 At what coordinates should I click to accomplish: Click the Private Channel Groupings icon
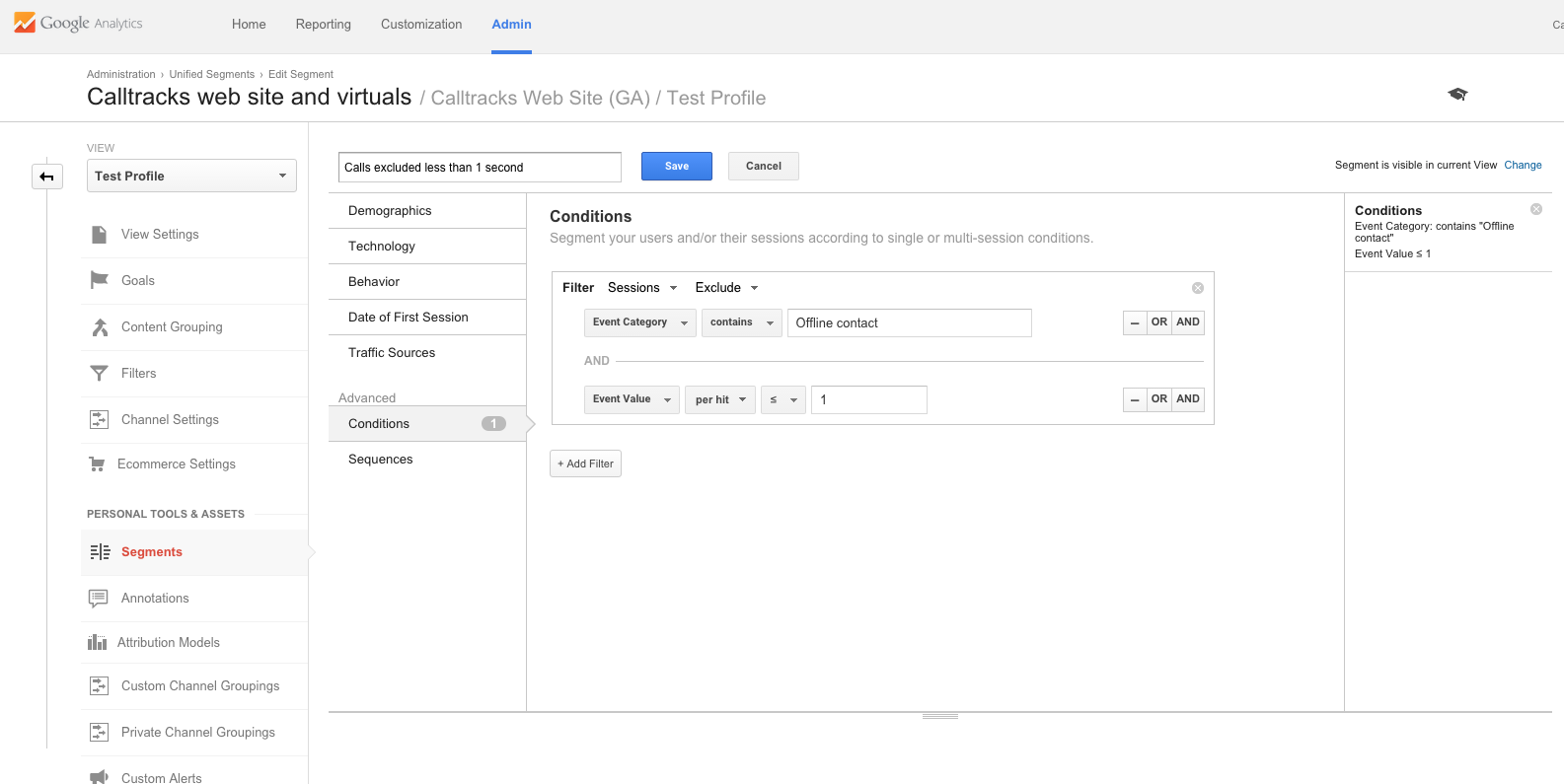click(99, 732)
